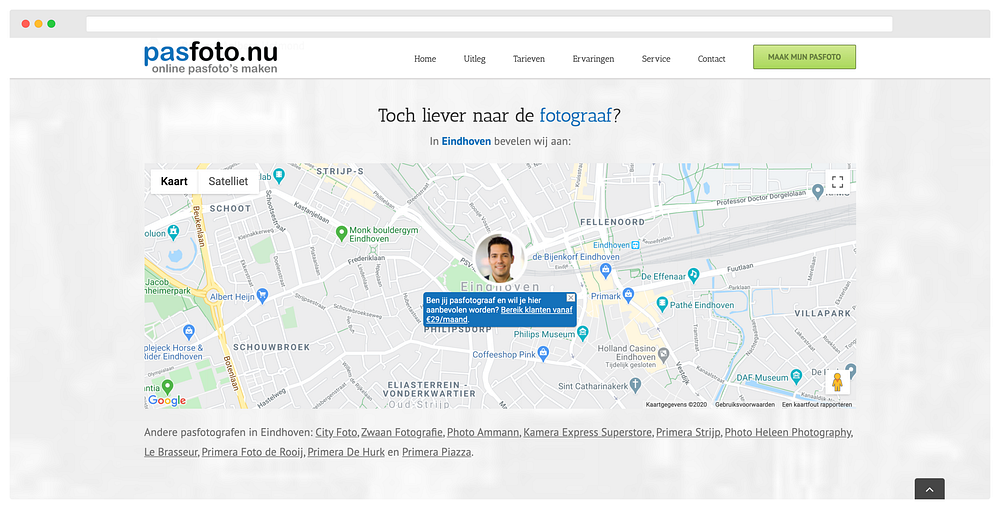Click the Eindhoven train station marker
The height and width of the screenshot is (509, 1000).
pos(635,245)
